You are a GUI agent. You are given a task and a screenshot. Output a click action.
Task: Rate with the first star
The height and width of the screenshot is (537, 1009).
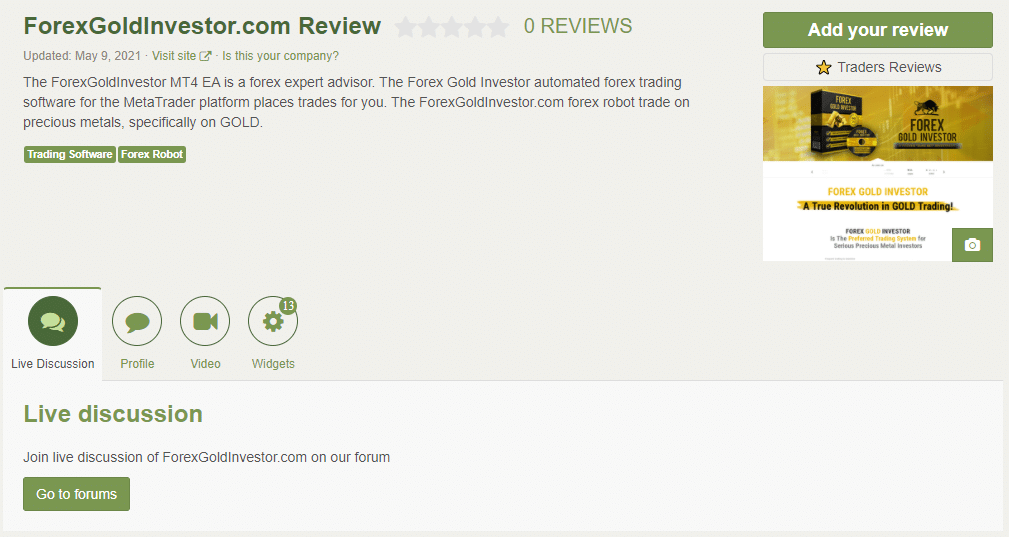pyautogui.click(x=405, y=27)
